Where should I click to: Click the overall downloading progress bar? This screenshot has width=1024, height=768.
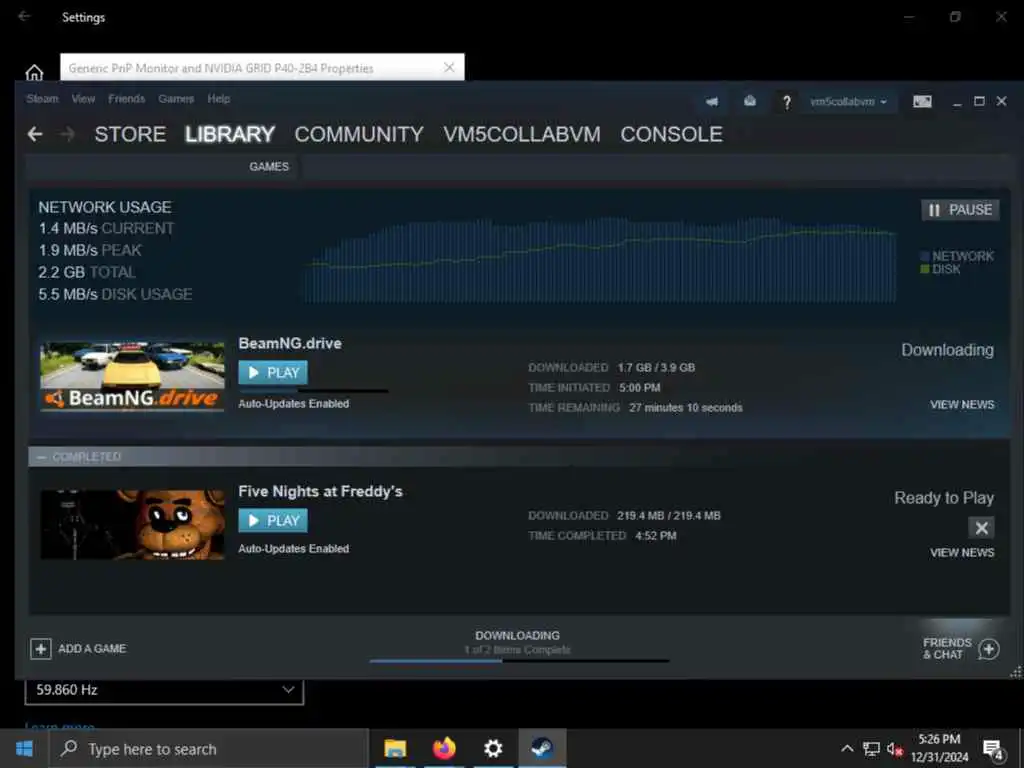(519, 661)
